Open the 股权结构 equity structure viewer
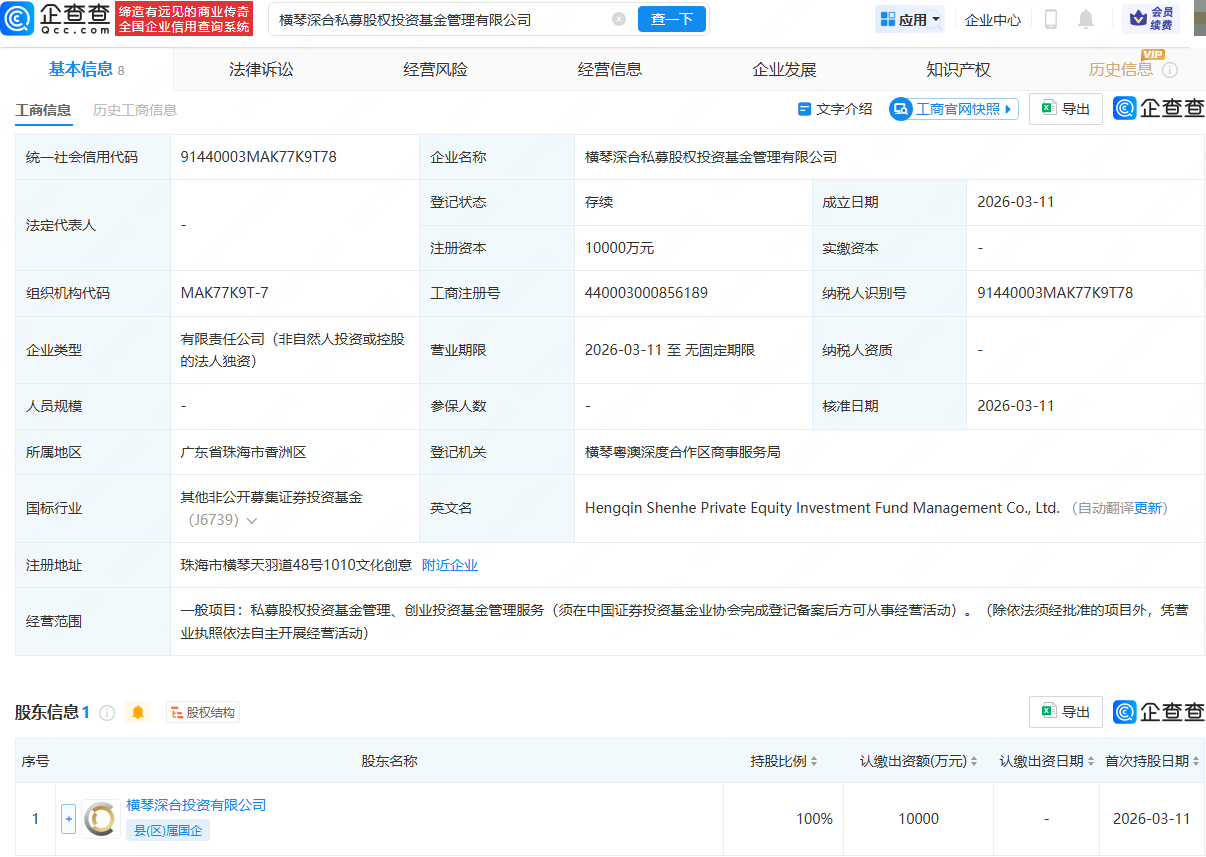 click(x=203, y=712)
